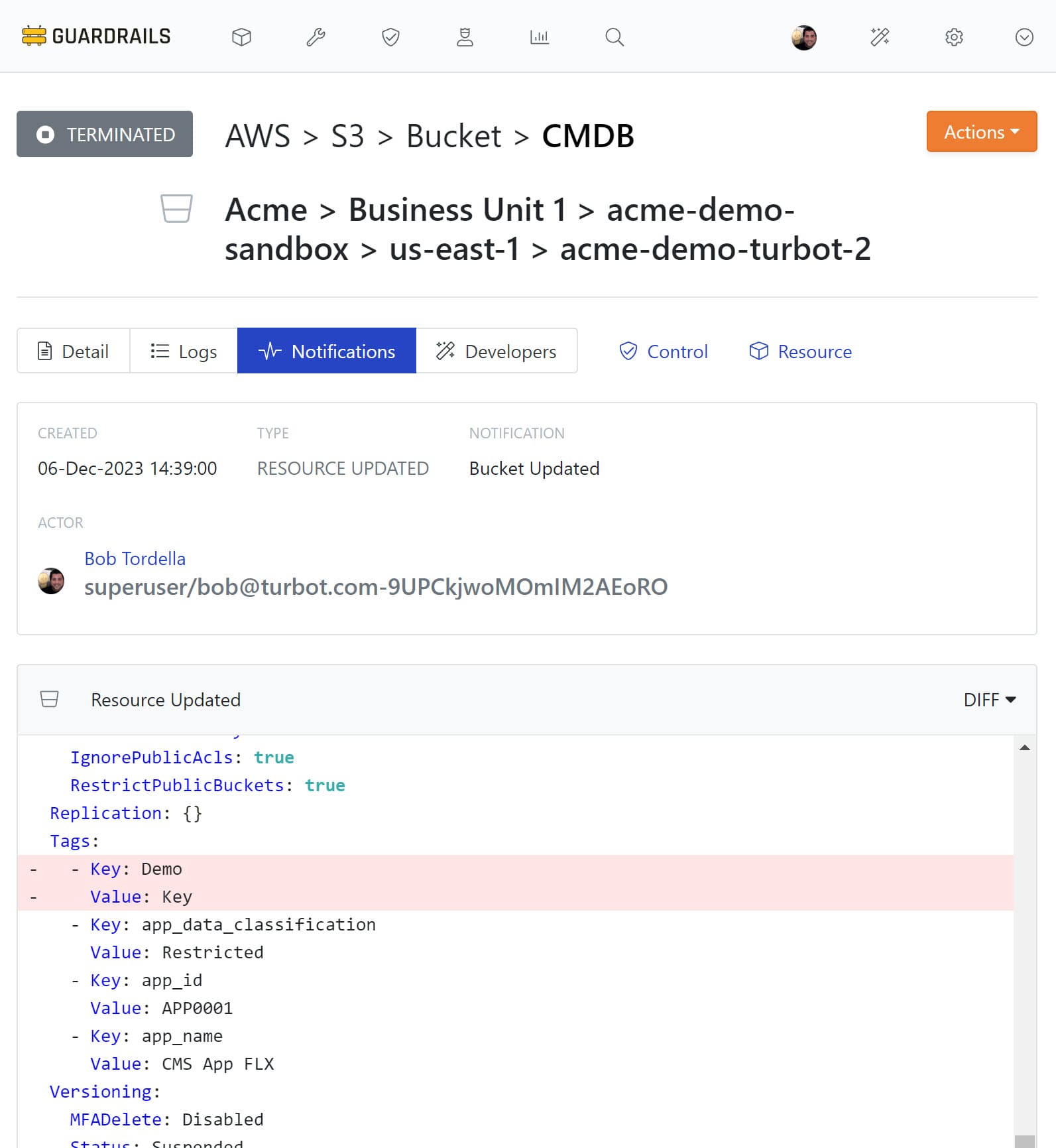Open the settings gear icon
The height and width of the screenshot is (1148, 1056).
pyautogui.click(x=954, y=37)
